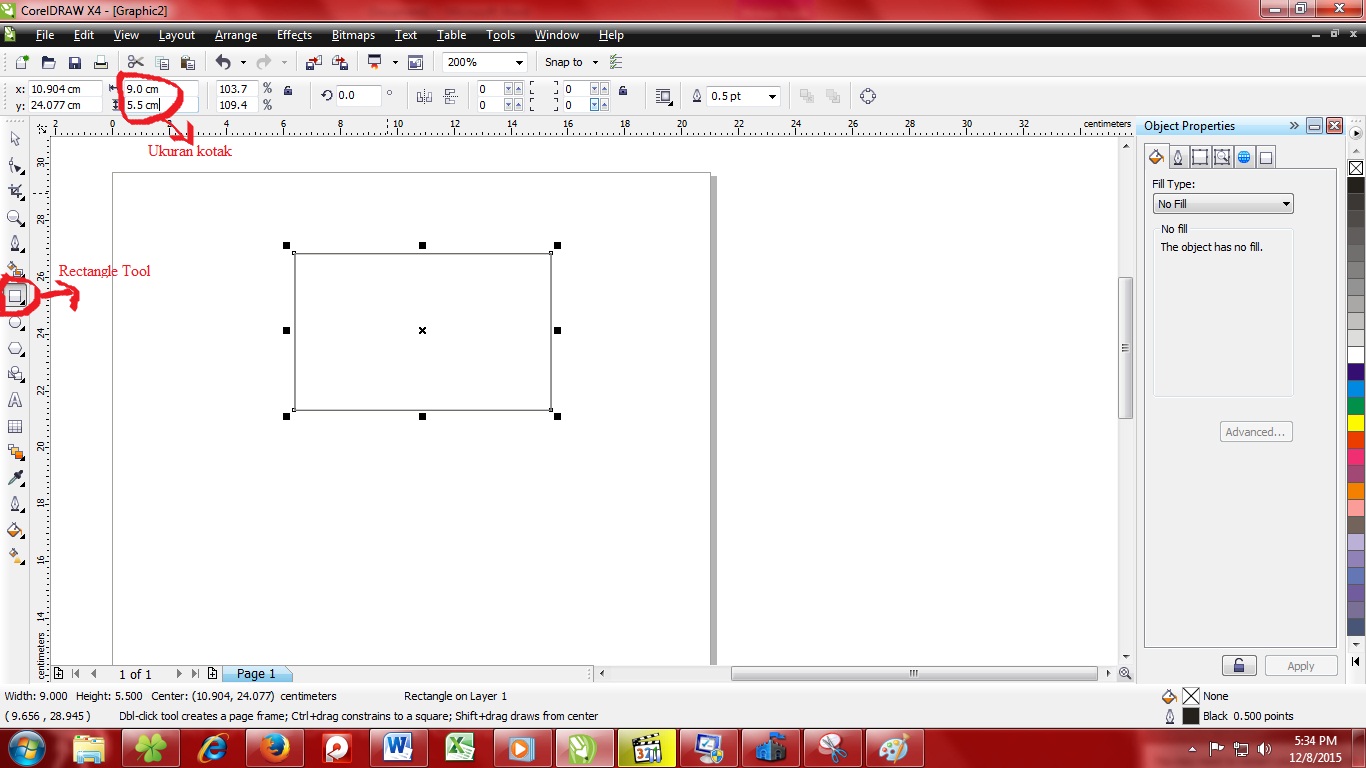Viewport: 1366px width, 768px height.
Task: Open the zoom level 200% dropdown
Action: [x=519, y=62]
